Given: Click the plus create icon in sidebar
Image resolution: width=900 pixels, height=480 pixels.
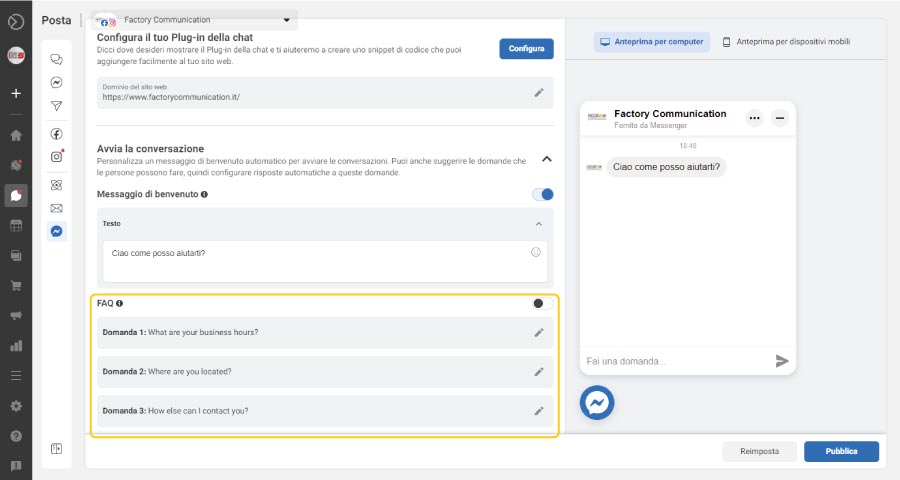Looking at the screenshot, I should coord(16,93).
